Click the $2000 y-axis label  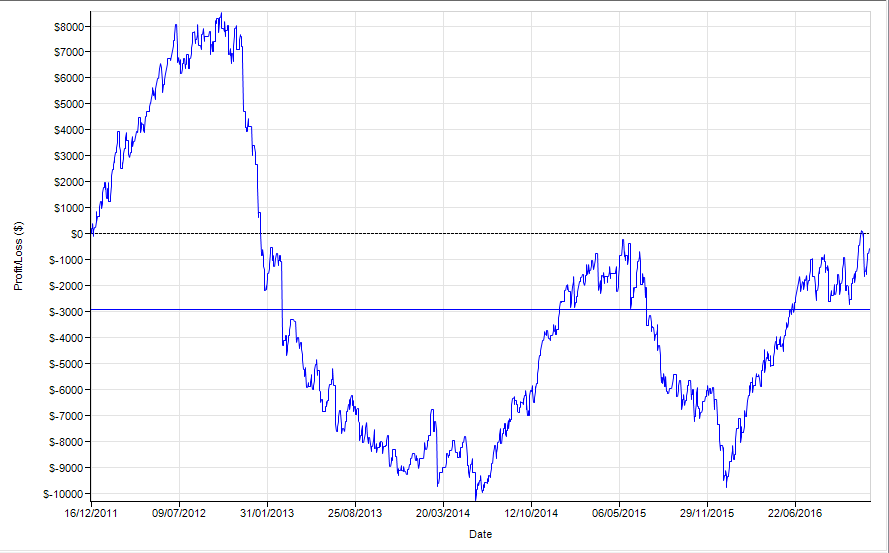click(69, 182)
